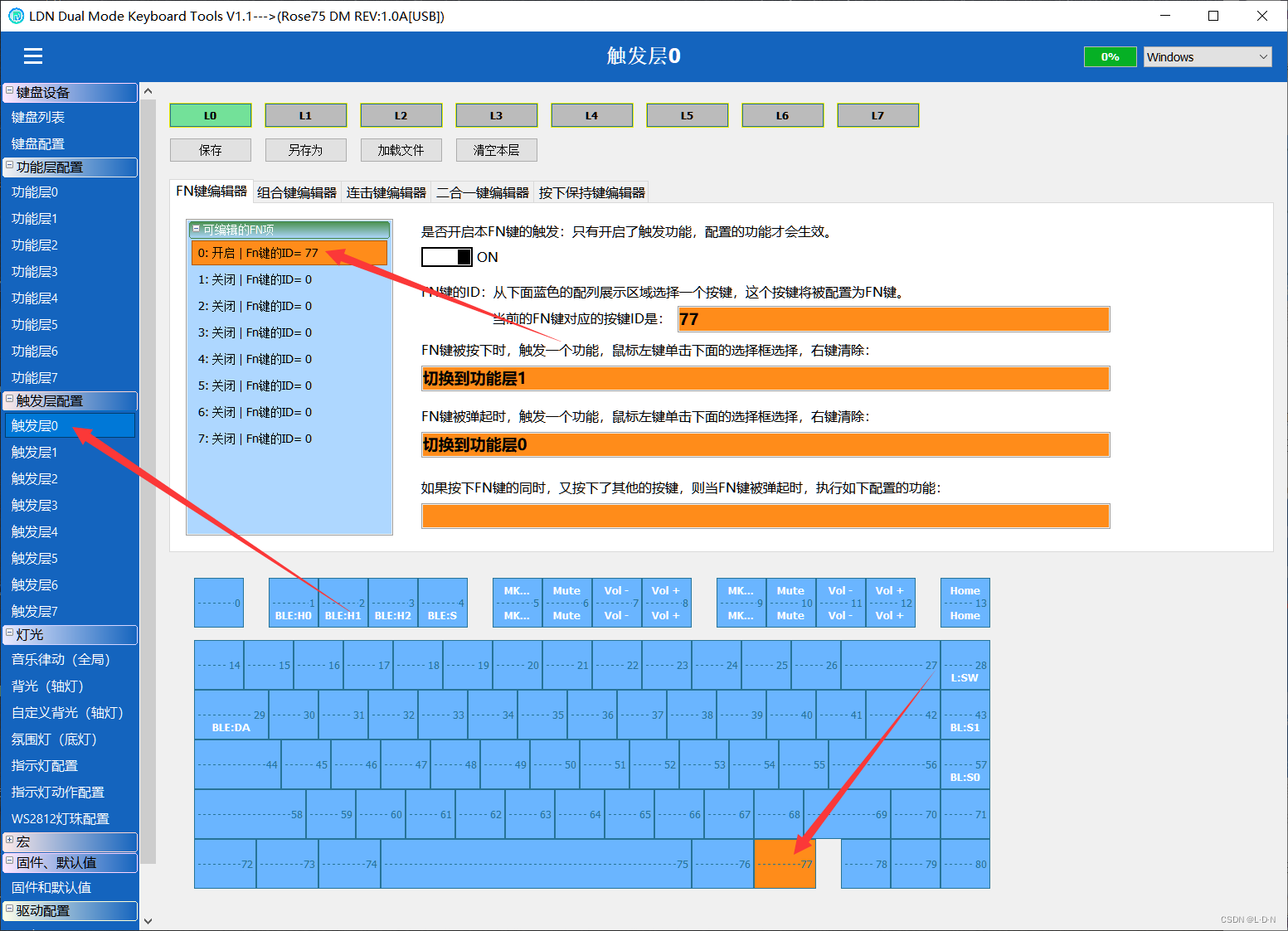The image size is (1288, 931).
Task: Open 触发层1 in sidebar
Action: point(70,453)
